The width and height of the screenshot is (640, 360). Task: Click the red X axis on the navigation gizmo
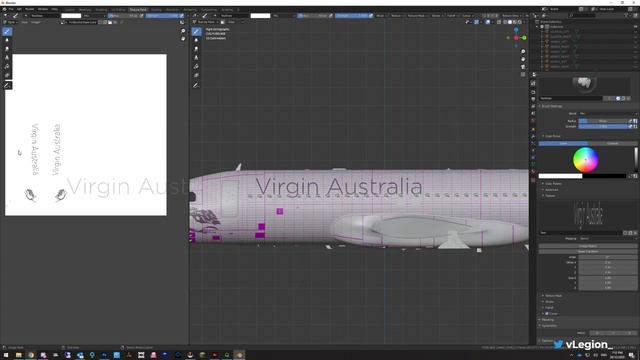pyautogui.click(x=516, y=38)
